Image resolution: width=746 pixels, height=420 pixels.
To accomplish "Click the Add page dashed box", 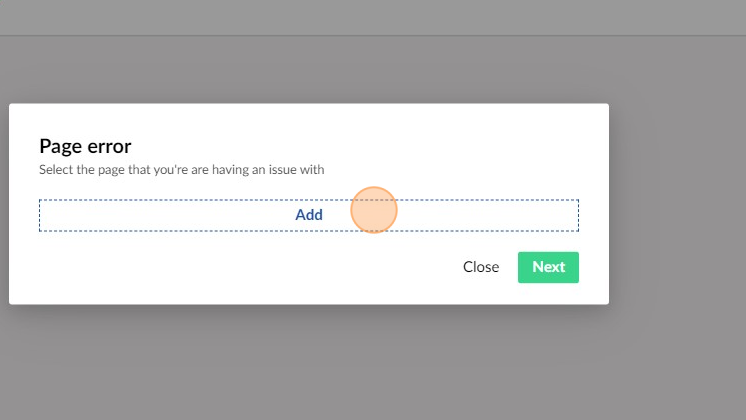I will [x=309, y=215].
